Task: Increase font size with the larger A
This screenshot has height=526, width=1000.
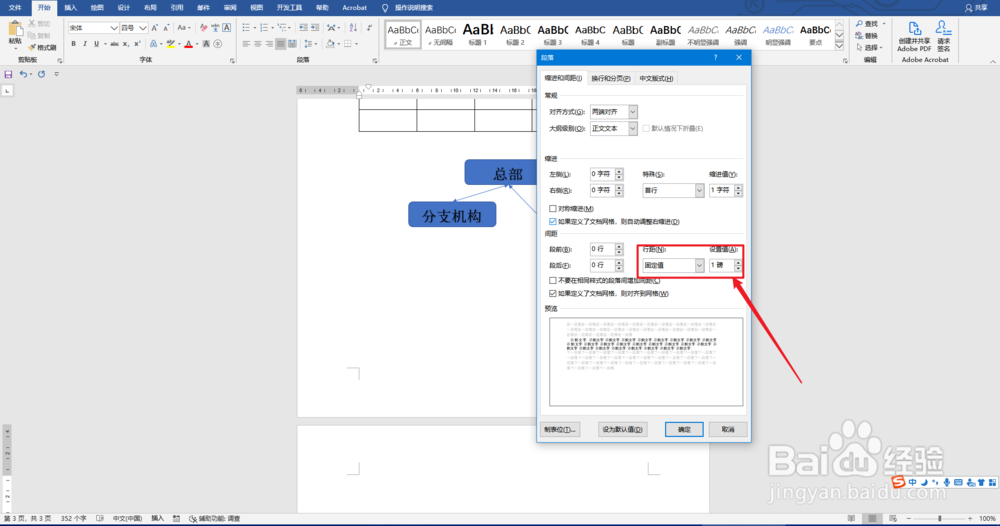Action: (155, 28)
